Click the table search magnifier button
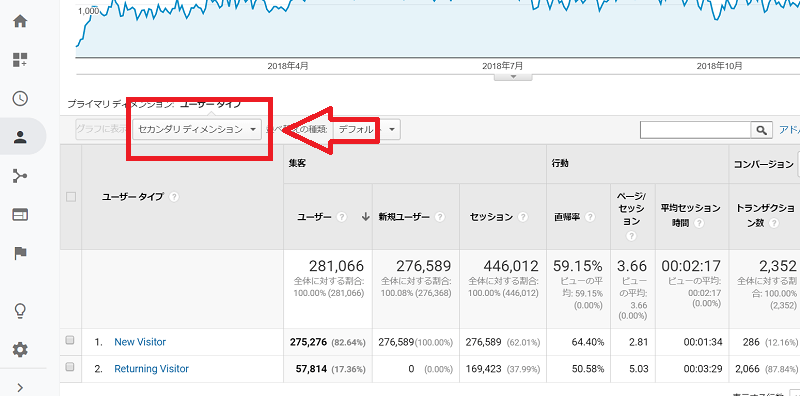The width and height of the screenshot is (800, 396). tap(761, 130)
